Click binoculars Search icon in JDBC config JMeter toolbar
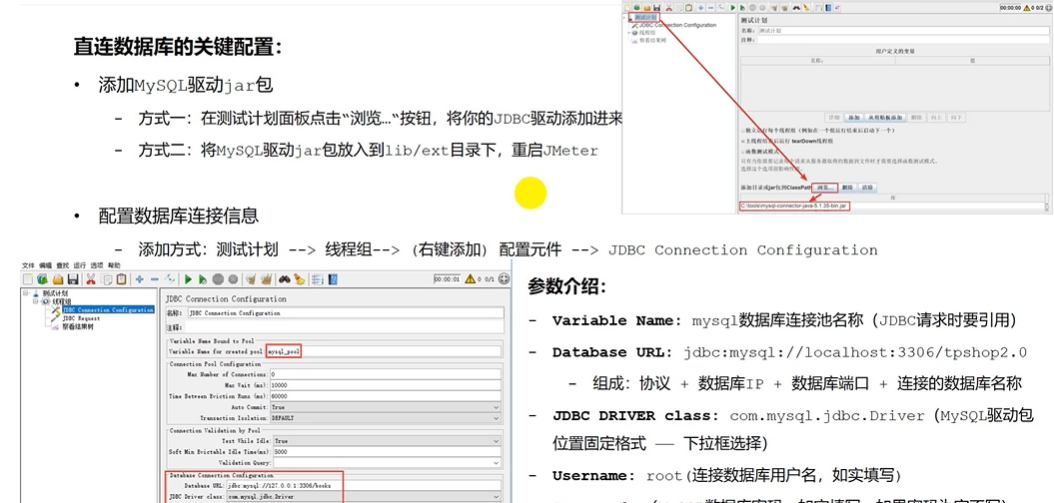The width and height of the screenshot is (1054, 503). [285, 280]
